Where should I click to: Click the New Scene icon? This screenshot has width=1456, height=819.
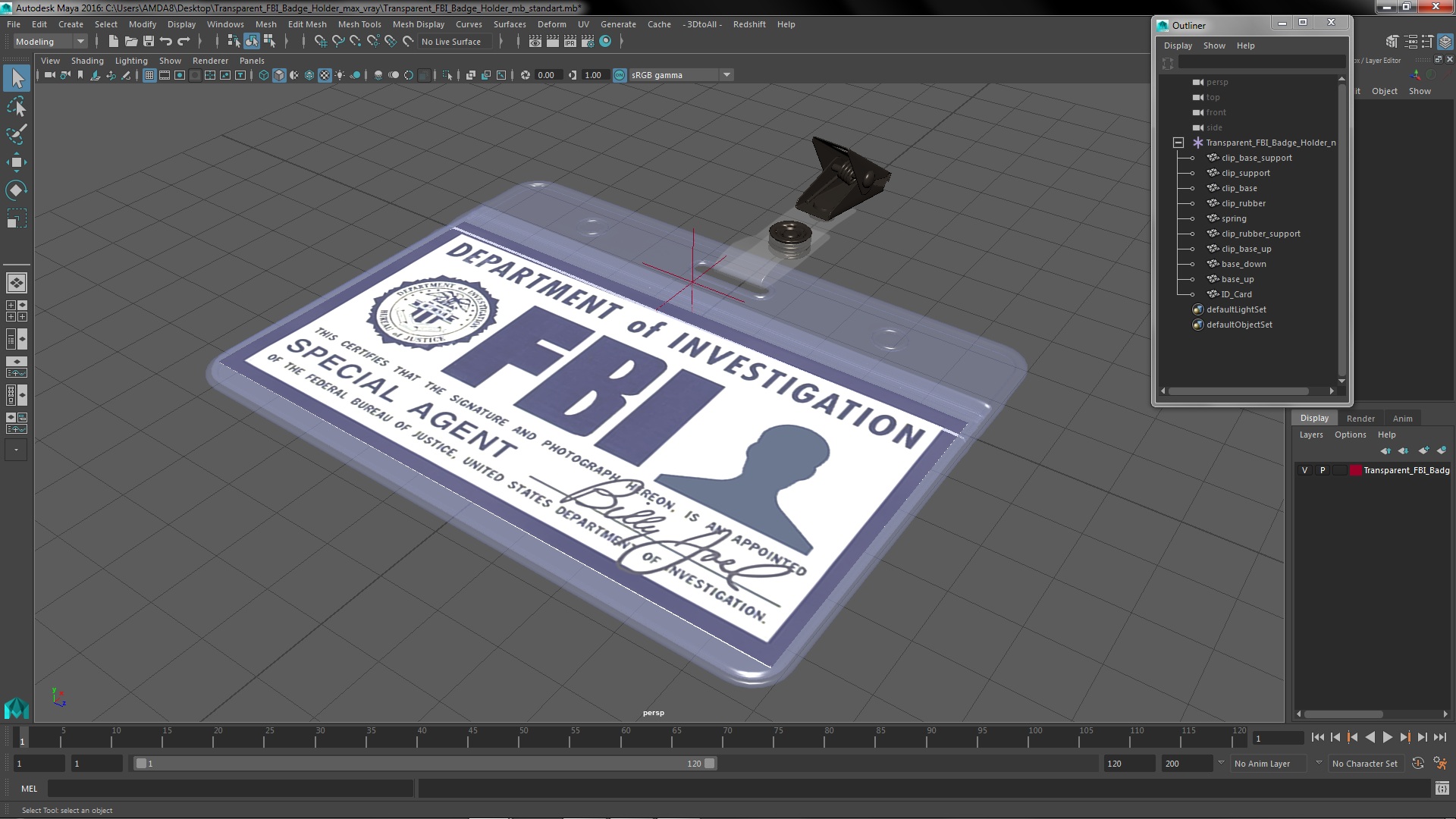[114, 42]
